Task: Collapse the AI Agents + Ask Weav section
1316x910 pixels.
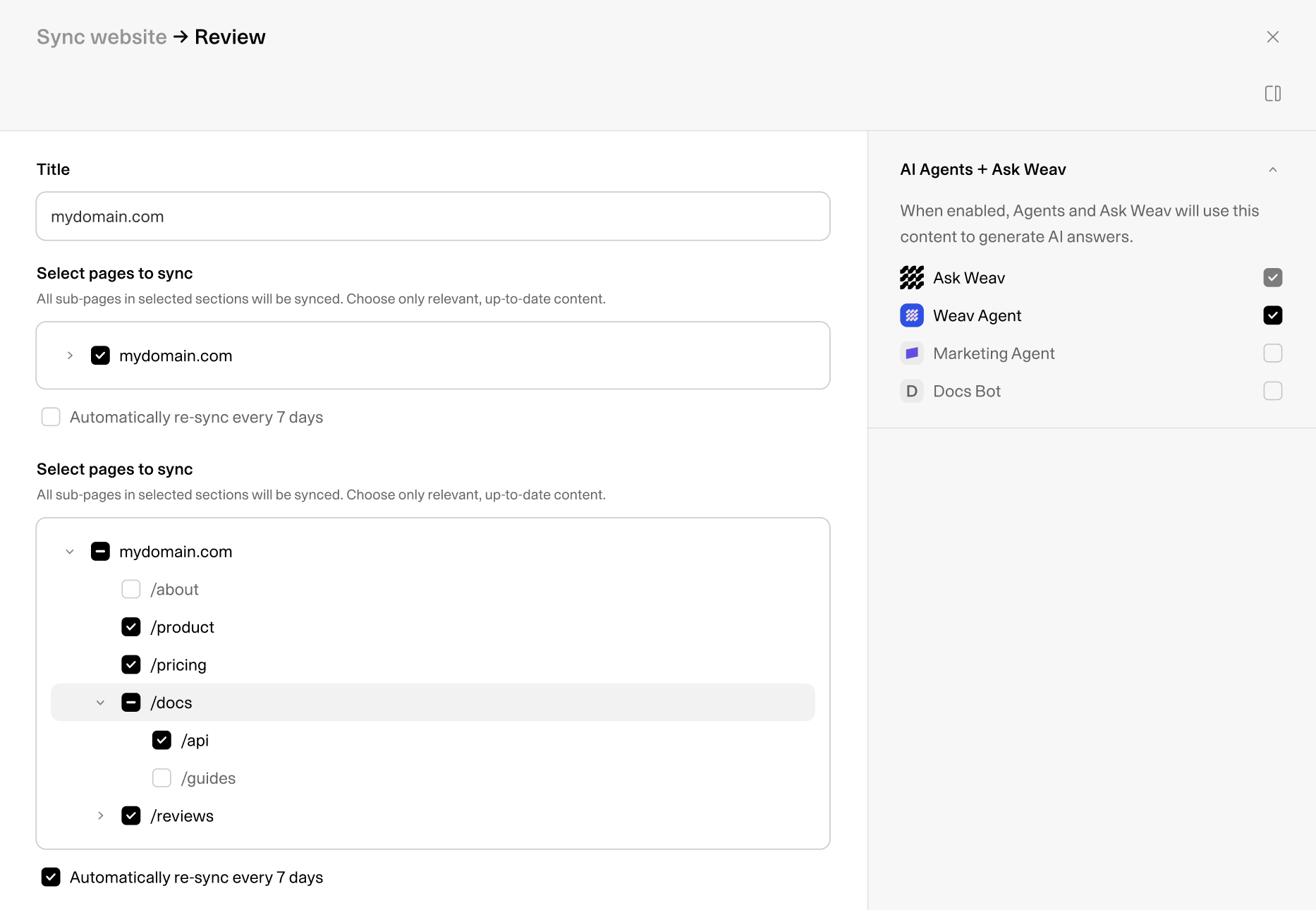Action: [x=1272, y=169]
